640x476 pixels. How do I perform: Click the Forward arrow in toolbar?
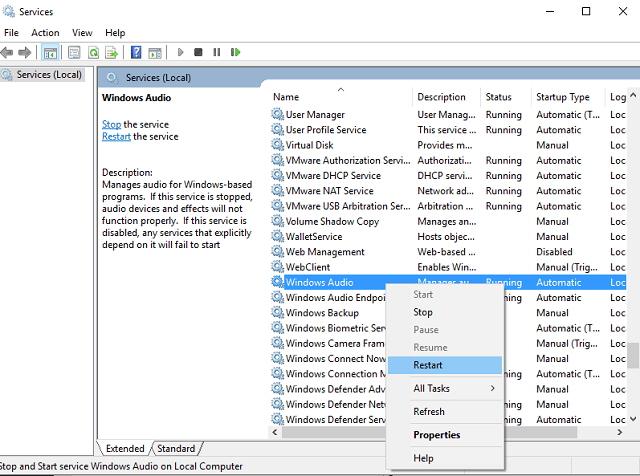pyautogui.click(x=25, y=52)
